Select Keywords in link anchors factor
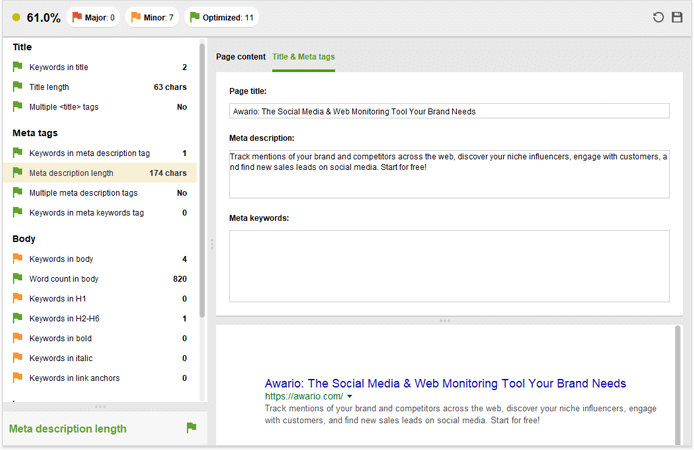 [x=100, y=378]
